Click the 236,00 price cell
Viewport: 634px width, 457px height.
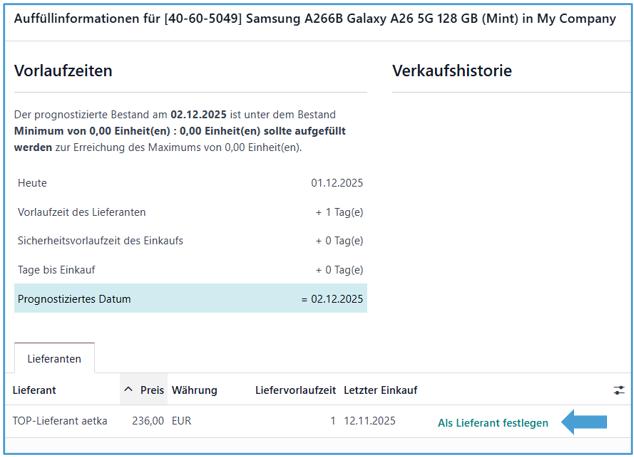(148, 421)
